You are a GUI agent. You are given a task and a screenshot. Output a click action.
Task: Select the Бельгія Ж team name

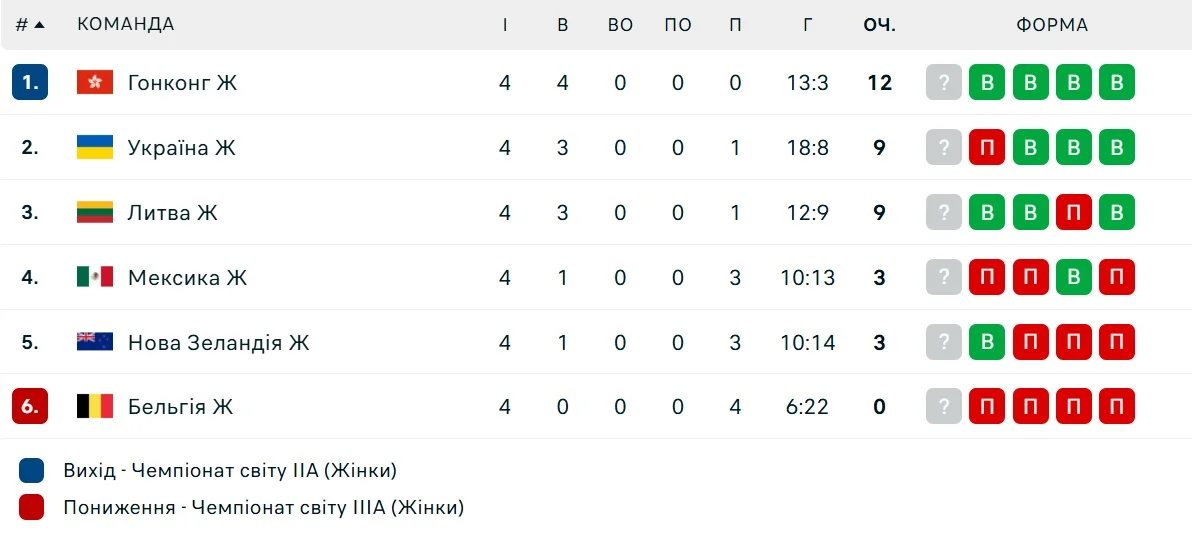coord(180,407)
